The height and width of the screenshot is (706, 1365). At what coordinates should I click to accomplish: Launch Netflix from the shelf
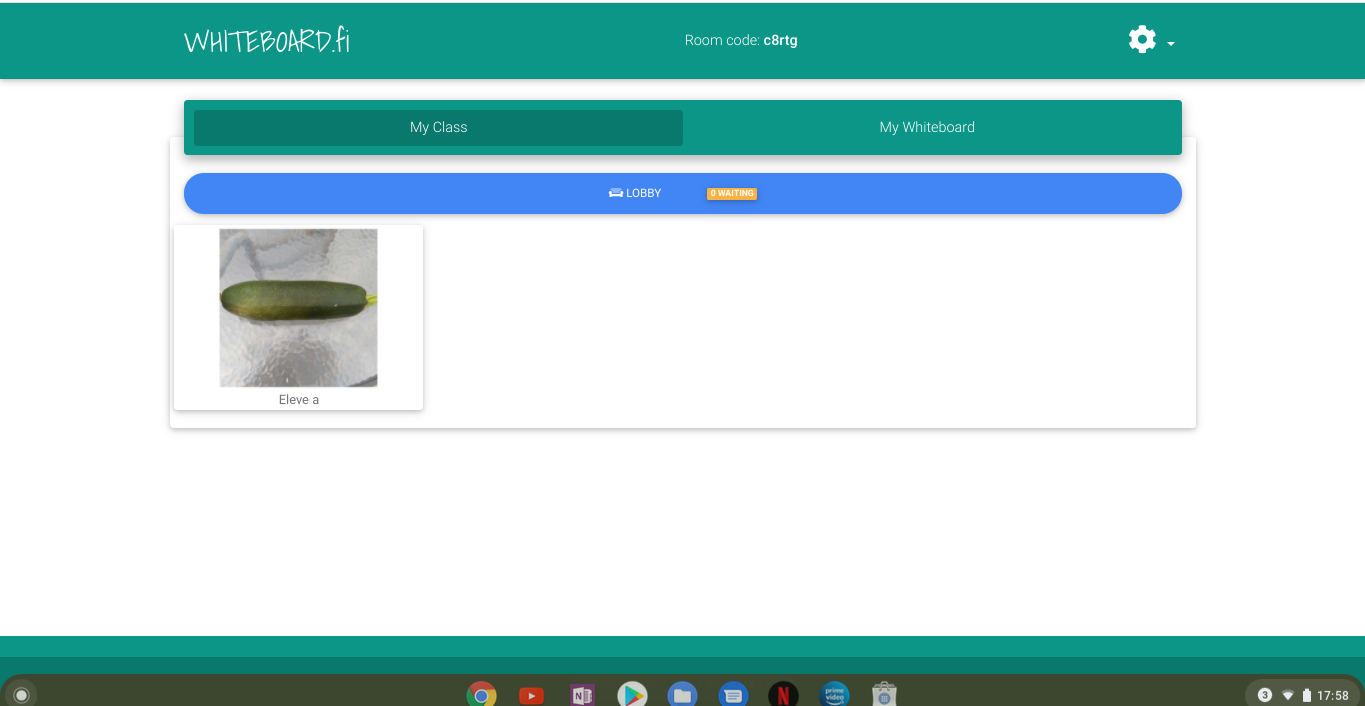(x=783, y=695)
